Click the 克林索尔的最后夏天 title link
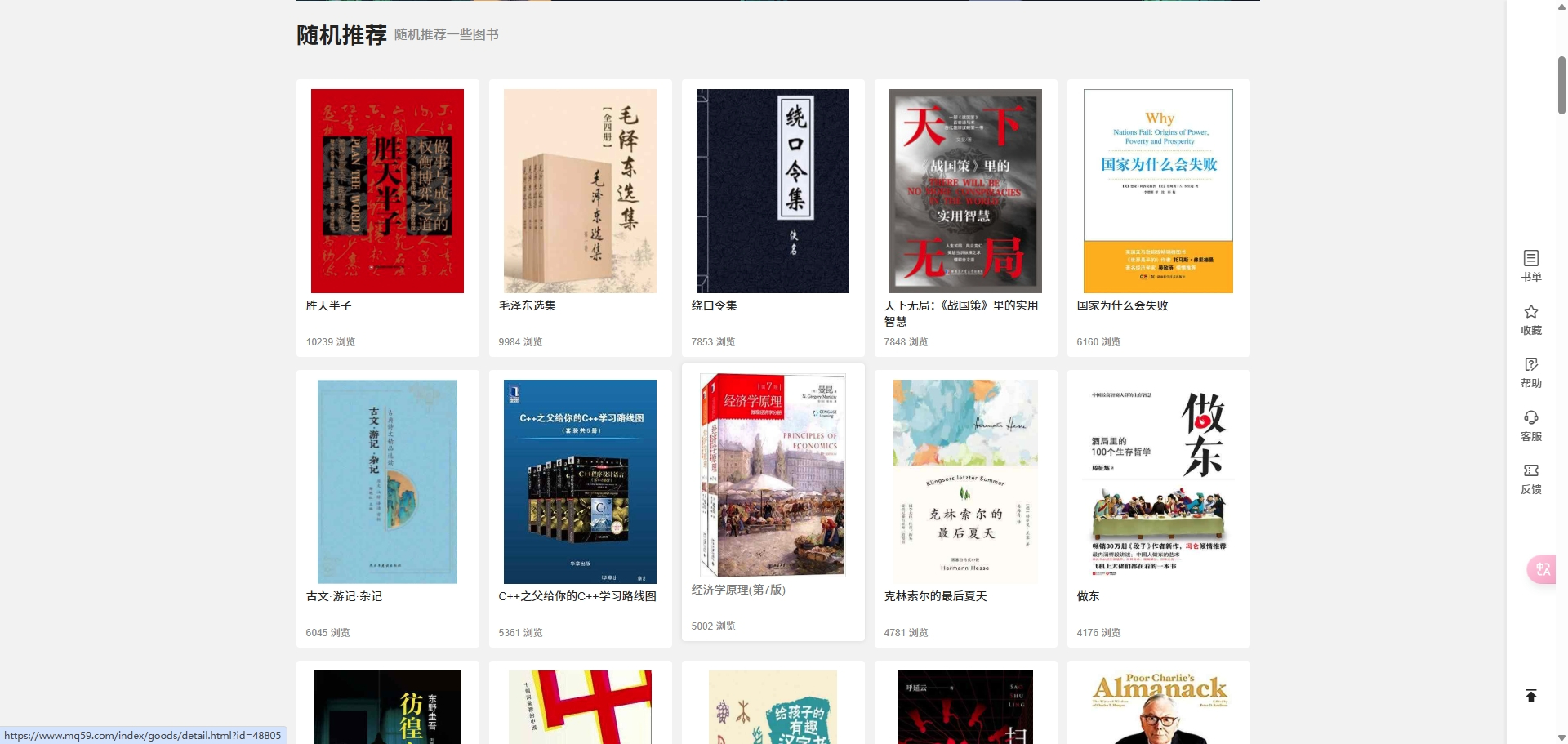 (x=936, y=596)
